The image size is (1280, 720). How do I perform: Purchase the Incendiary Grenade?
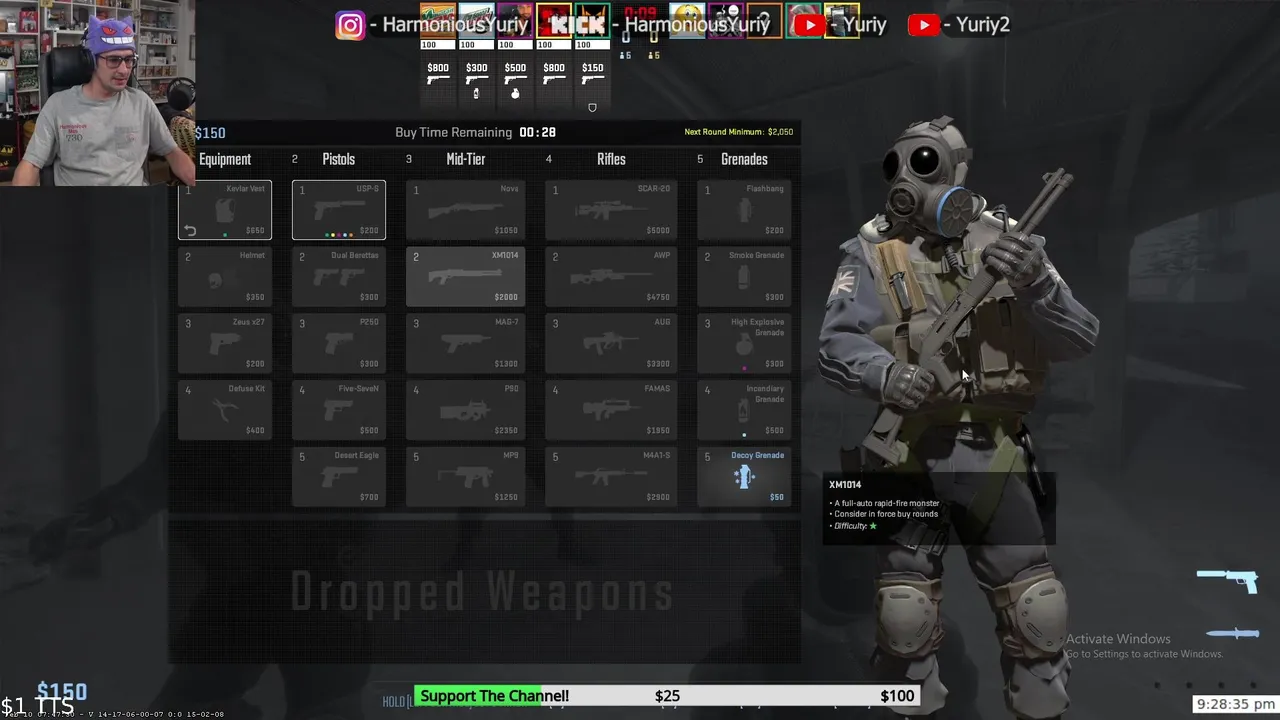tap(744, 410)
